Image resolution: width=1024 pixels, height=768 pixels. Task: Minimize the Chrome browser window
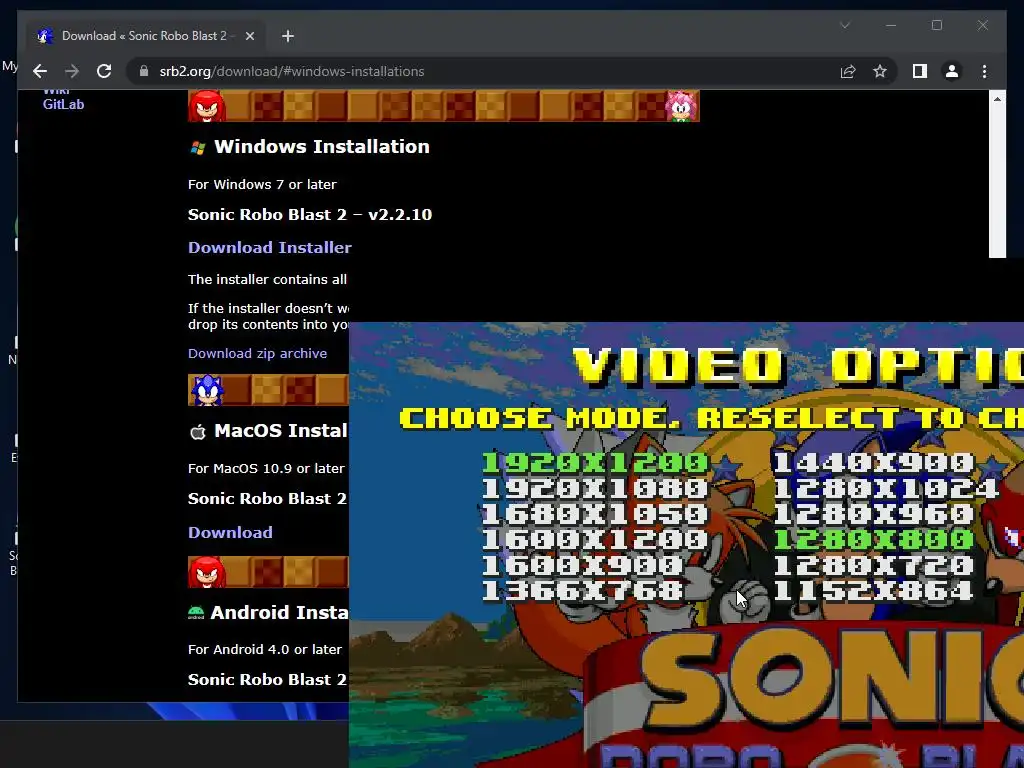coord(891,25)
